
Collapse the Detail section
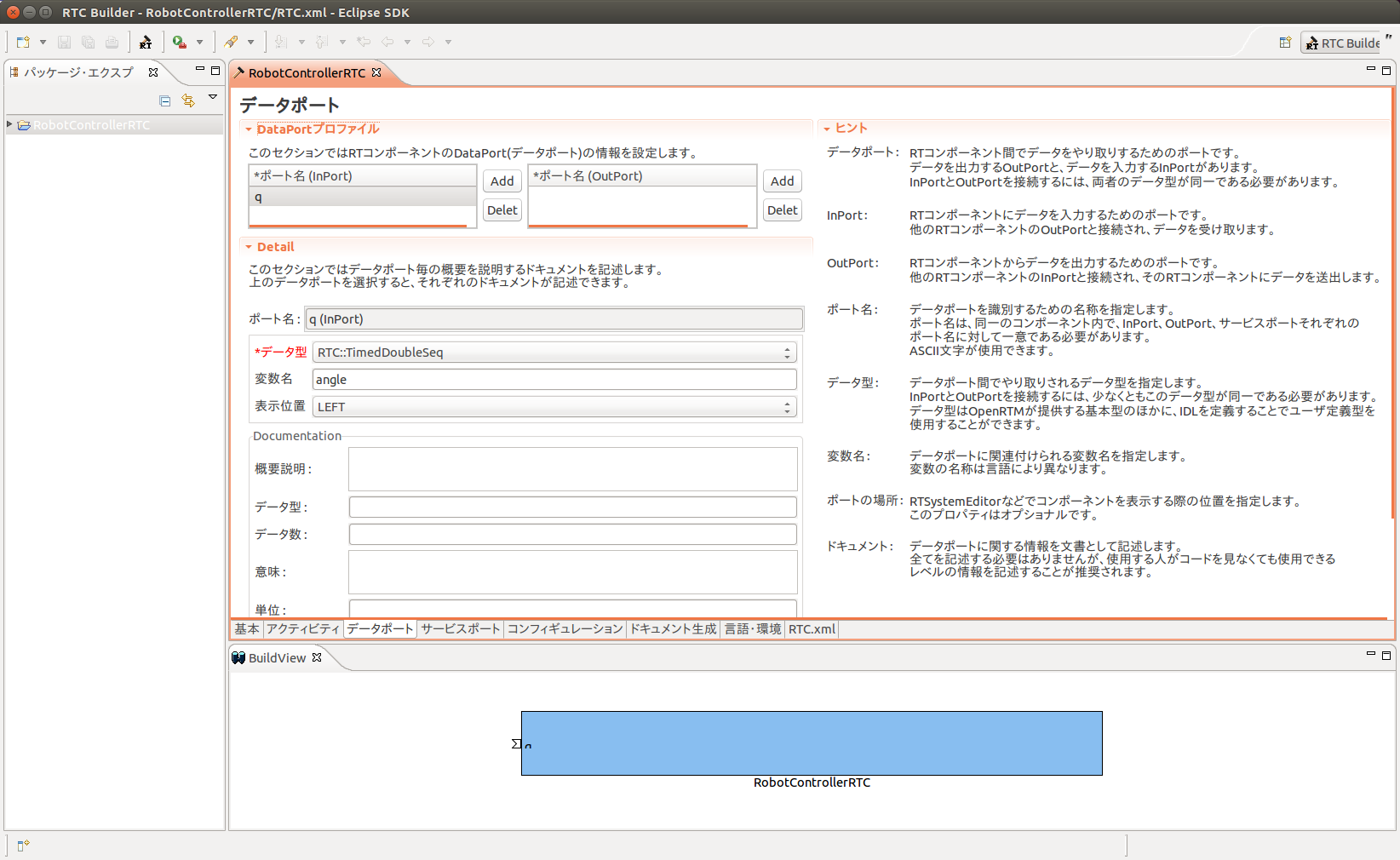(x=249, y=247)
